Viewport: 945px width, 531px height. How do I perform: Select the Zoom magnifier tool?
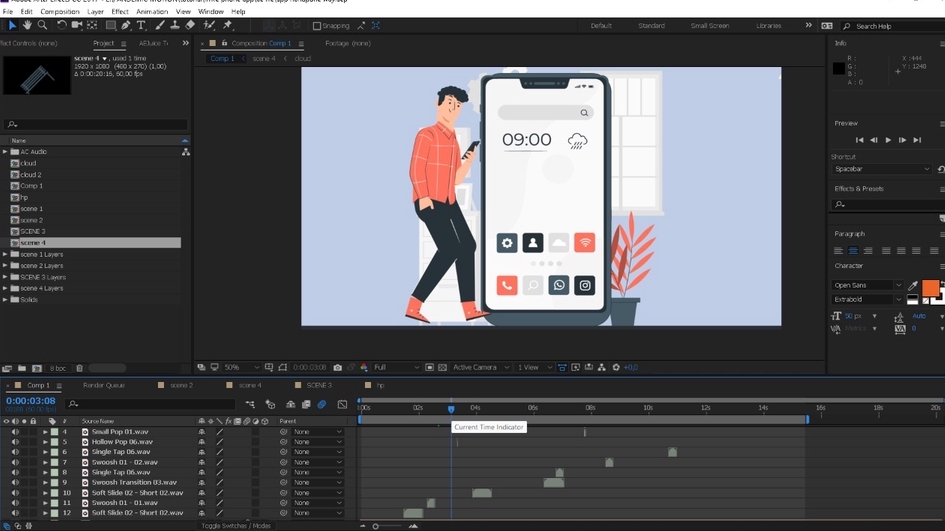pyautogui.click(x=42, y=25)
